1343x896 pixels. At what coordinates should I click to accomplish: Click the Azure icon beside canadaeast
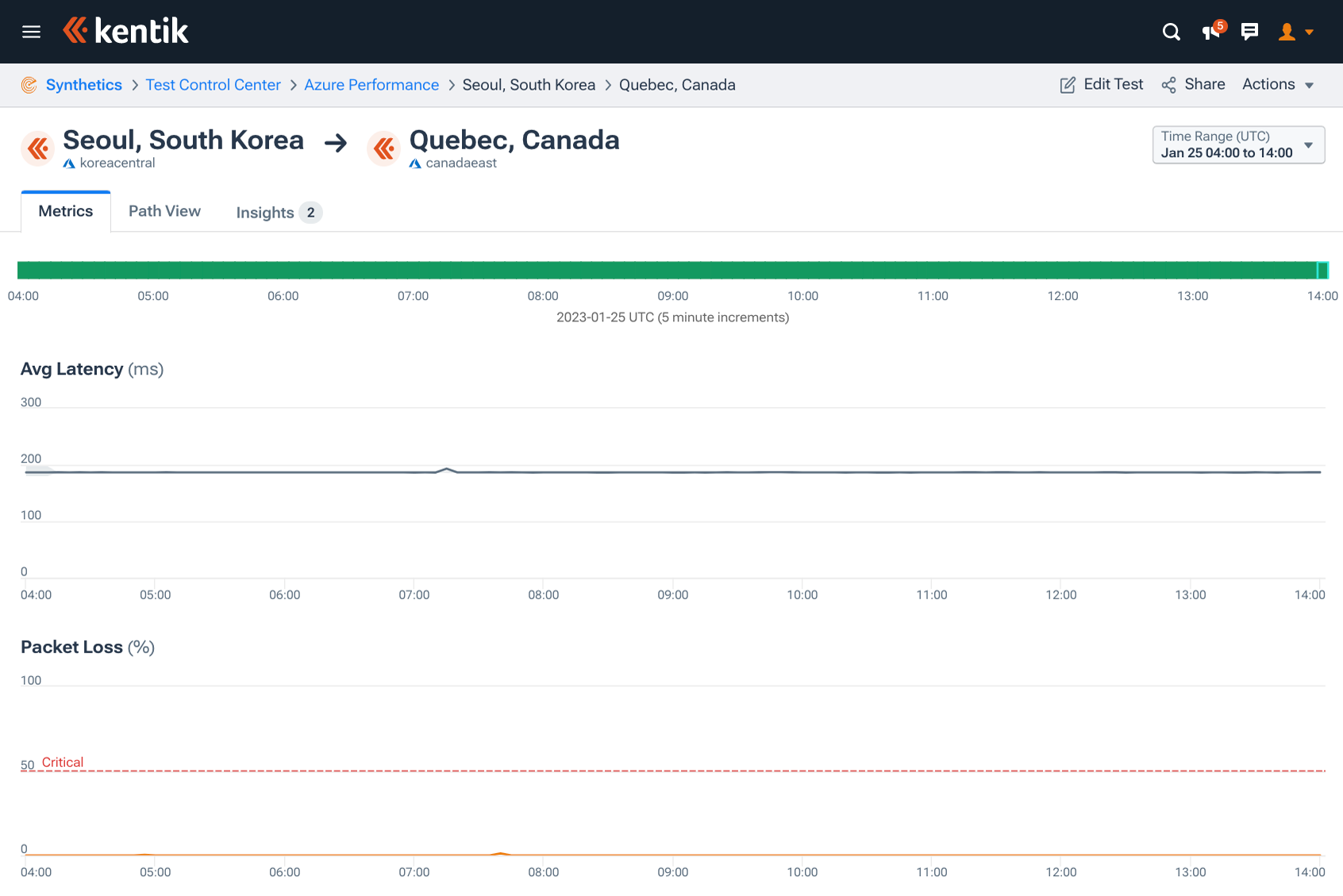(x=415, y=163)
